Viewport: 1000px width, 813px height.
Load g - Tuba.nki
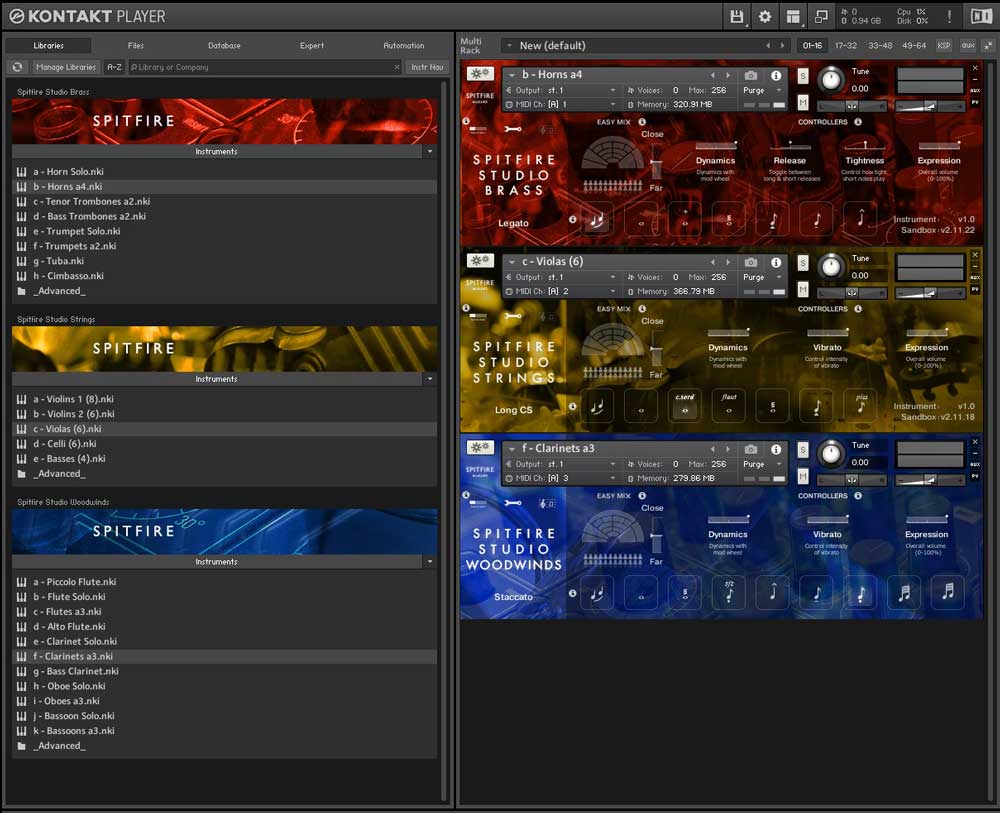pyautogui.click(x=224, y=261)
